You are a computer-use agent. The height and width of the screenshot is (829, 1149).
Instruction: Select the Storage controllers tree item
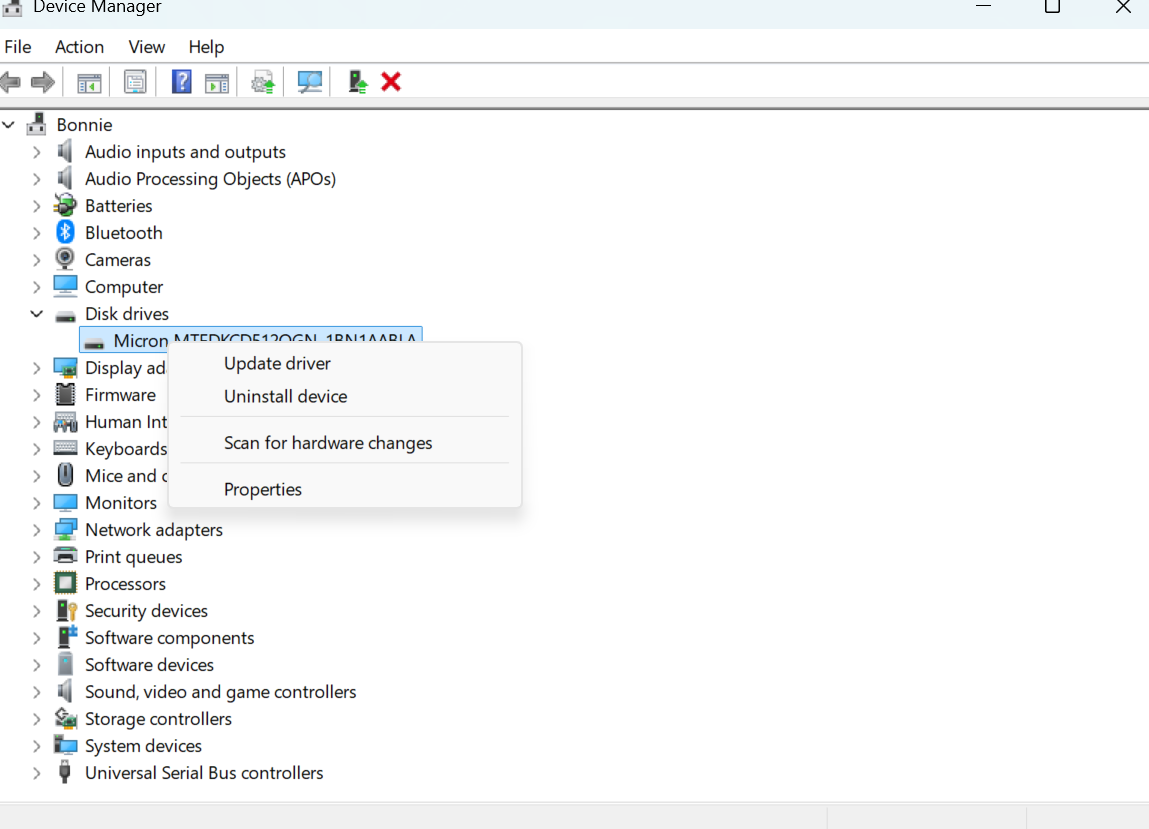coord(158,719)
